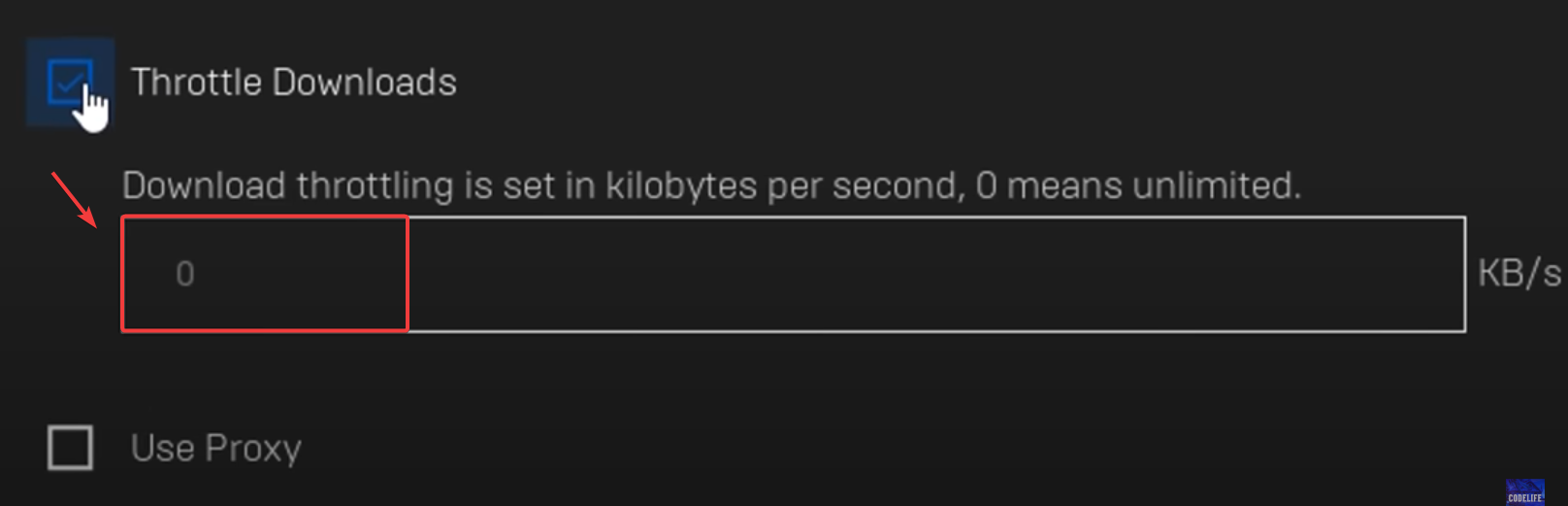Click the word 'Downloads' in Throttle Downloads
The image size is (1568, 506).
[364, 83]
